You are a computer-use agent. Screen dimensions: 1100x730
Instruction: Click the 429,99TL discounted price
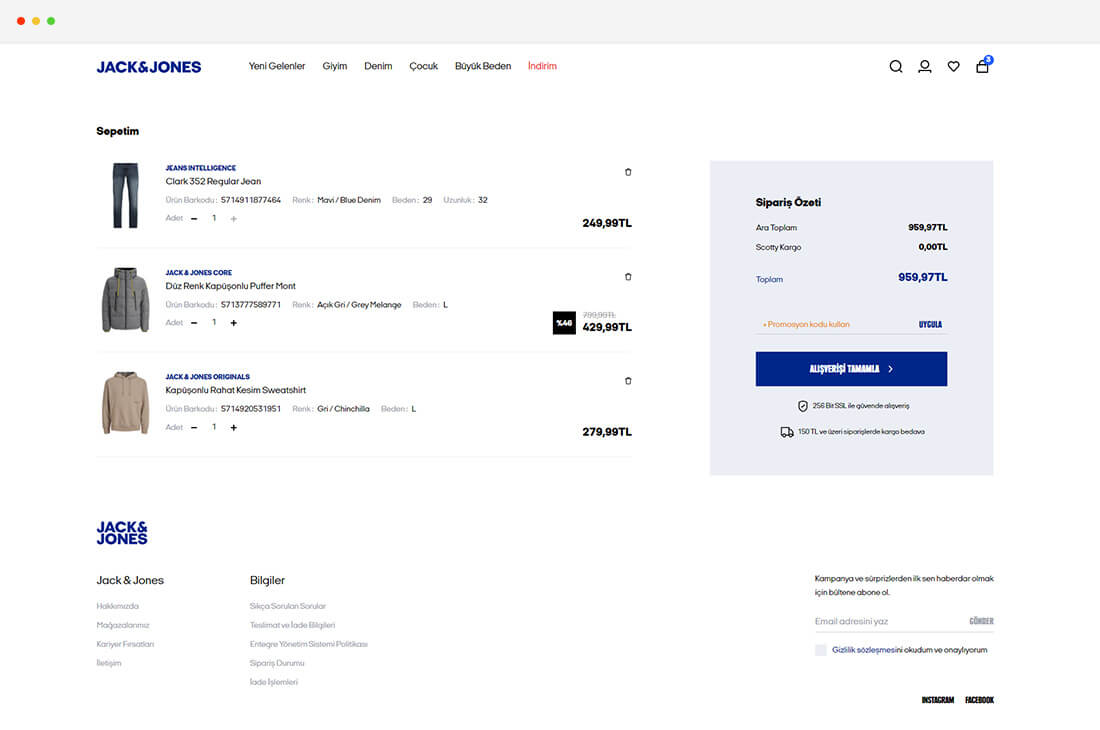[607, 327]
